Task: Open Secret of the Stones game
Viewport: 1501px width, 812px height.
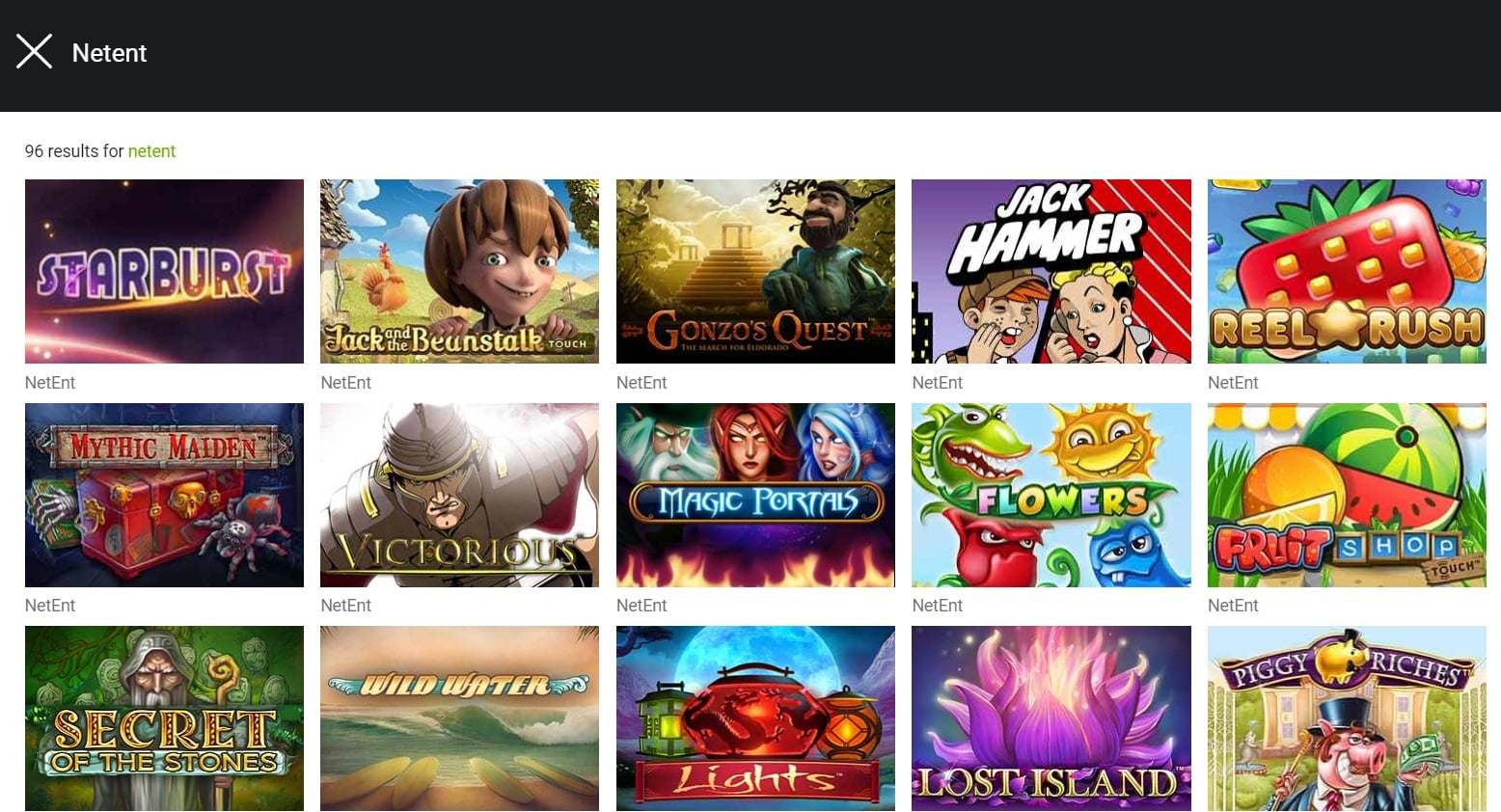Action: [164, 718]
